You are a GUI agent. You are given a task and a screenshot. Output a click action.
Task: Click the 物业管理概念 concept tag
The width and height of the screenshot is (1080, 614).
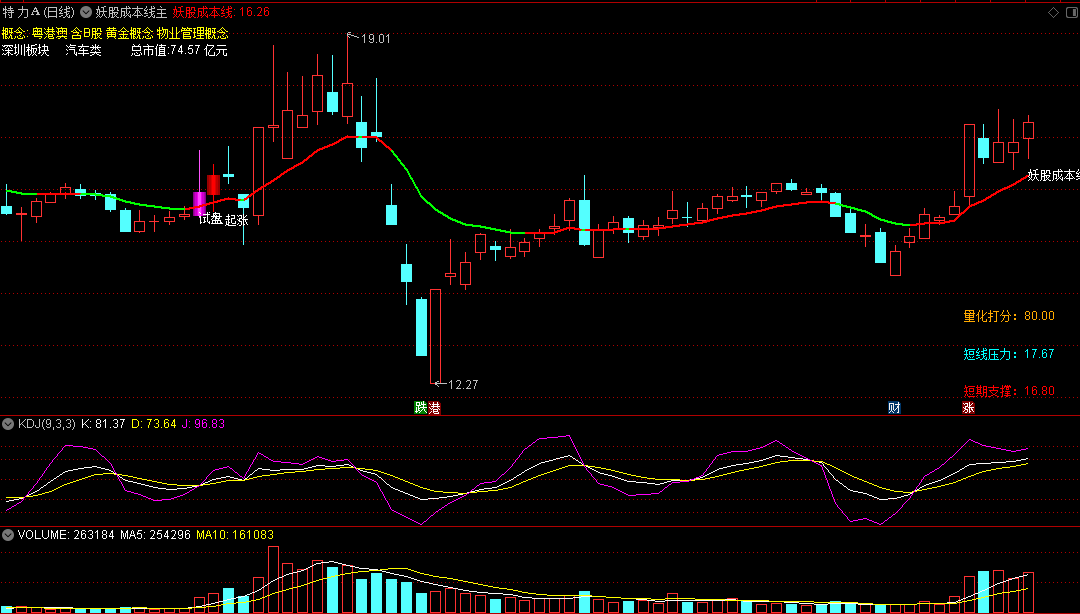click(x=192, y=33)
